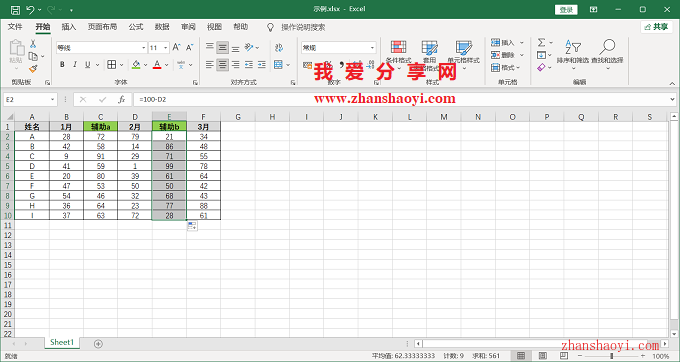Screen dimensions: 680x362
Task: Undo the last action
Action: point(30,10)
